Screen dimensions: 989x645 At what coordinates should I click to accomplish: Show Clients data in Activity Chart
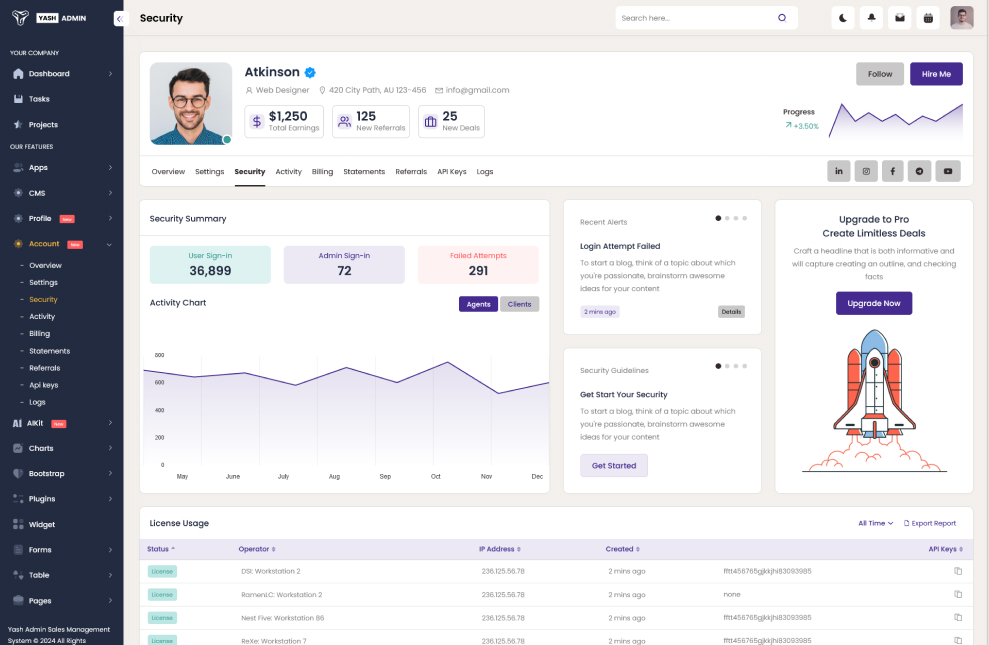(x=519, y=304)
